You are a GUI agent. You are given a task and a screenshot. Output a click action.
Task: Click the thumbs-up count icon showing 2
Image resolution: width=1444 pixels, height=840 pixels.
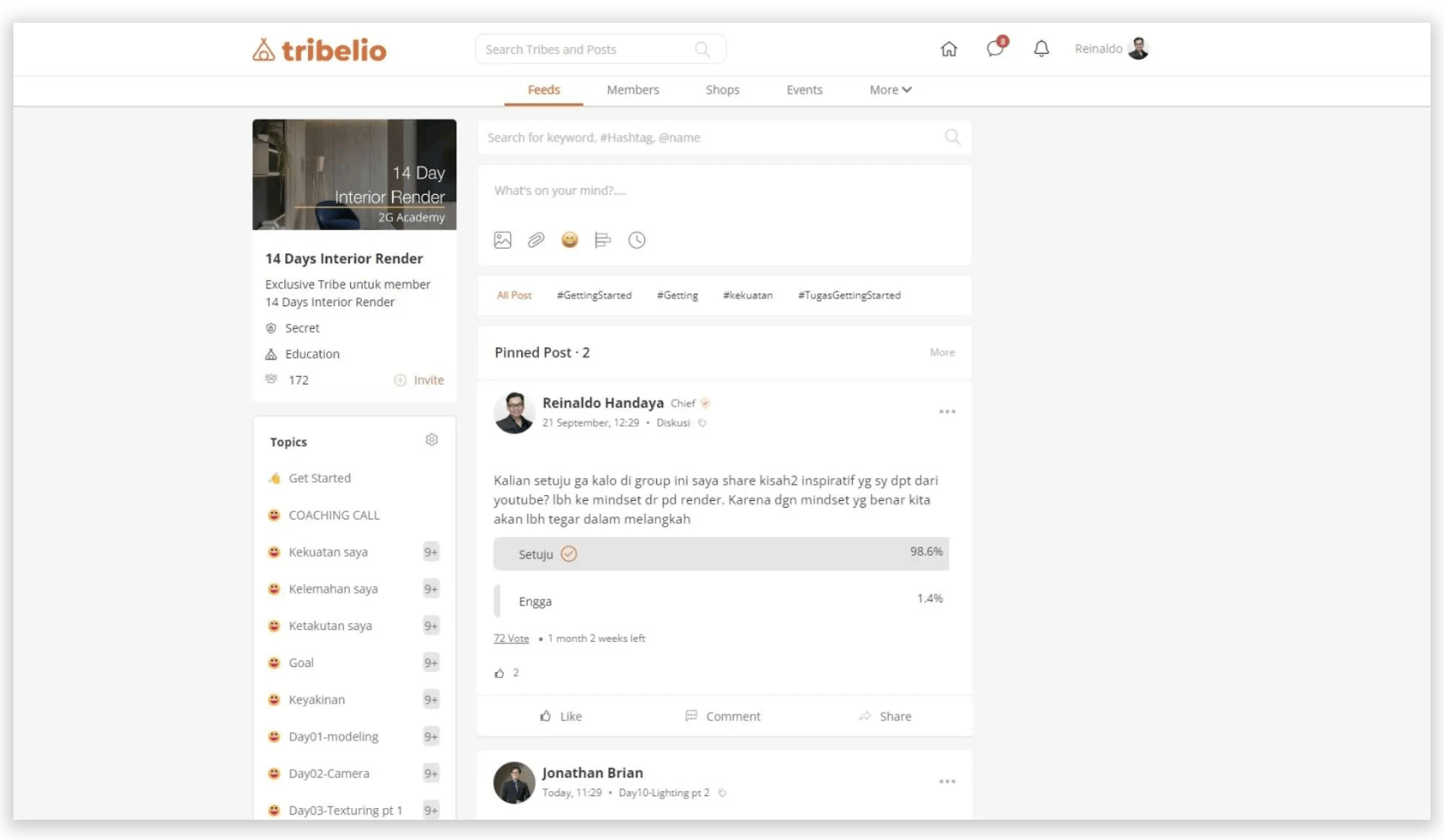(499, 673)
